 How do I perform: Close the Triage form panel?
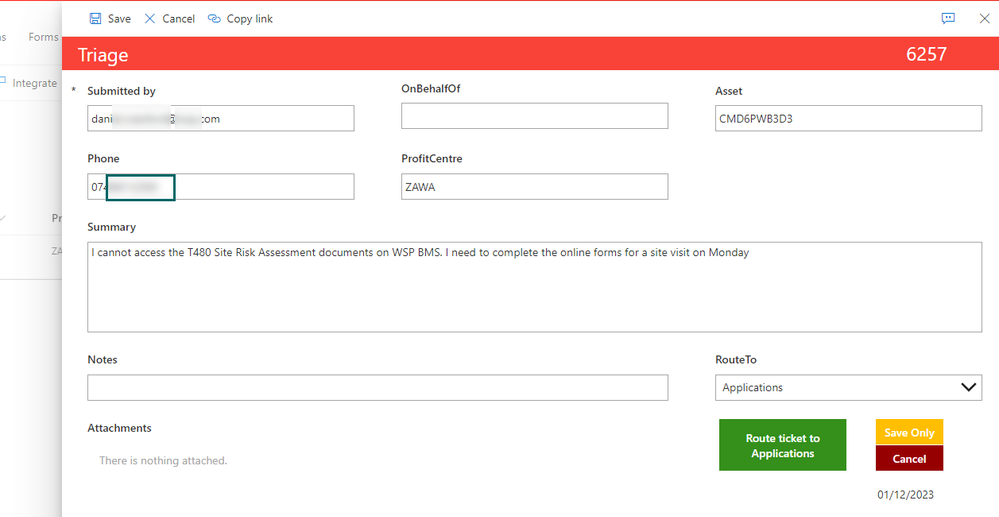pyautogui.click(x=984, y=18)
